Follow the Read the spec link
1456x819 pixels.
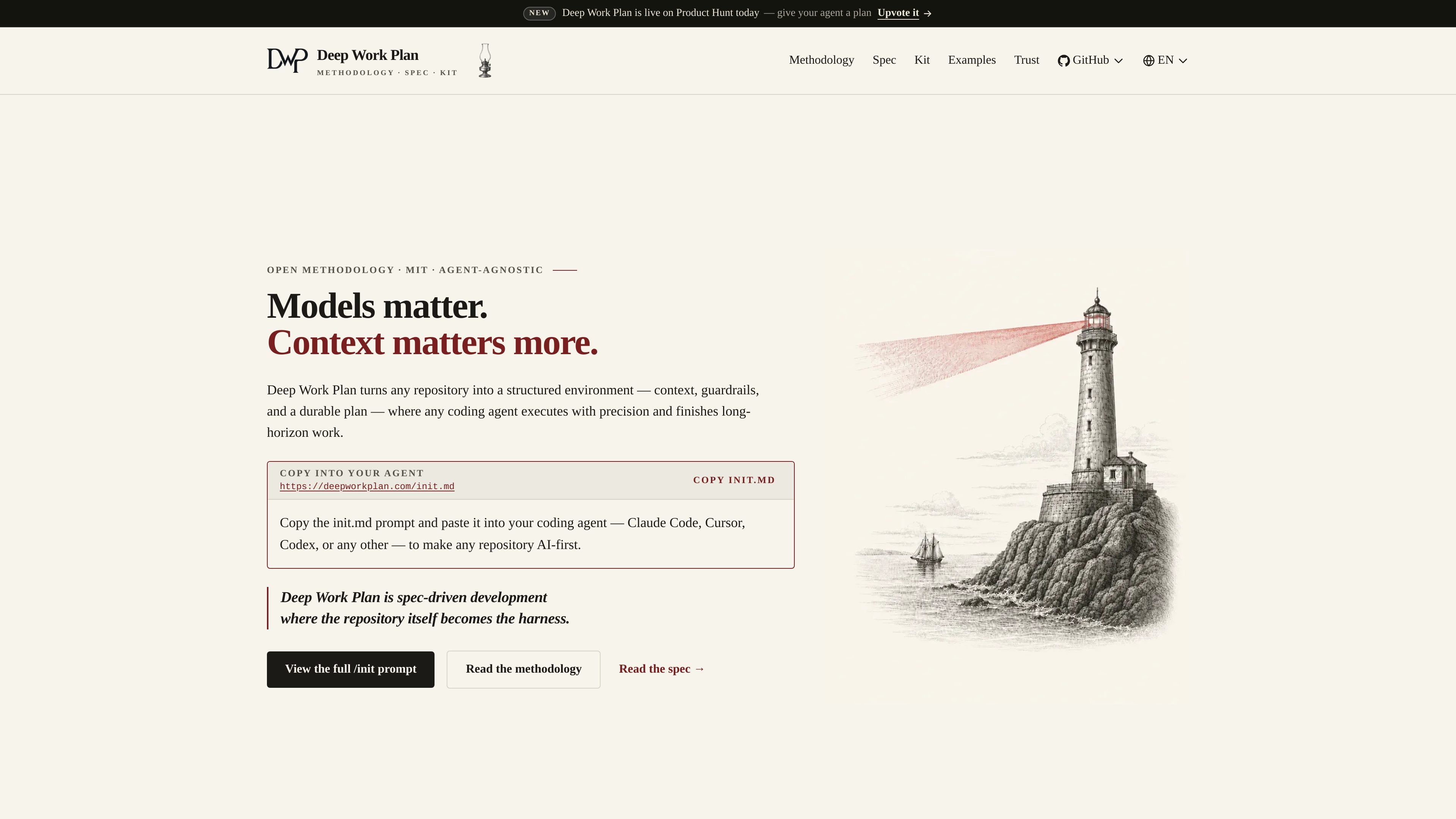click(x=661, y=669)
